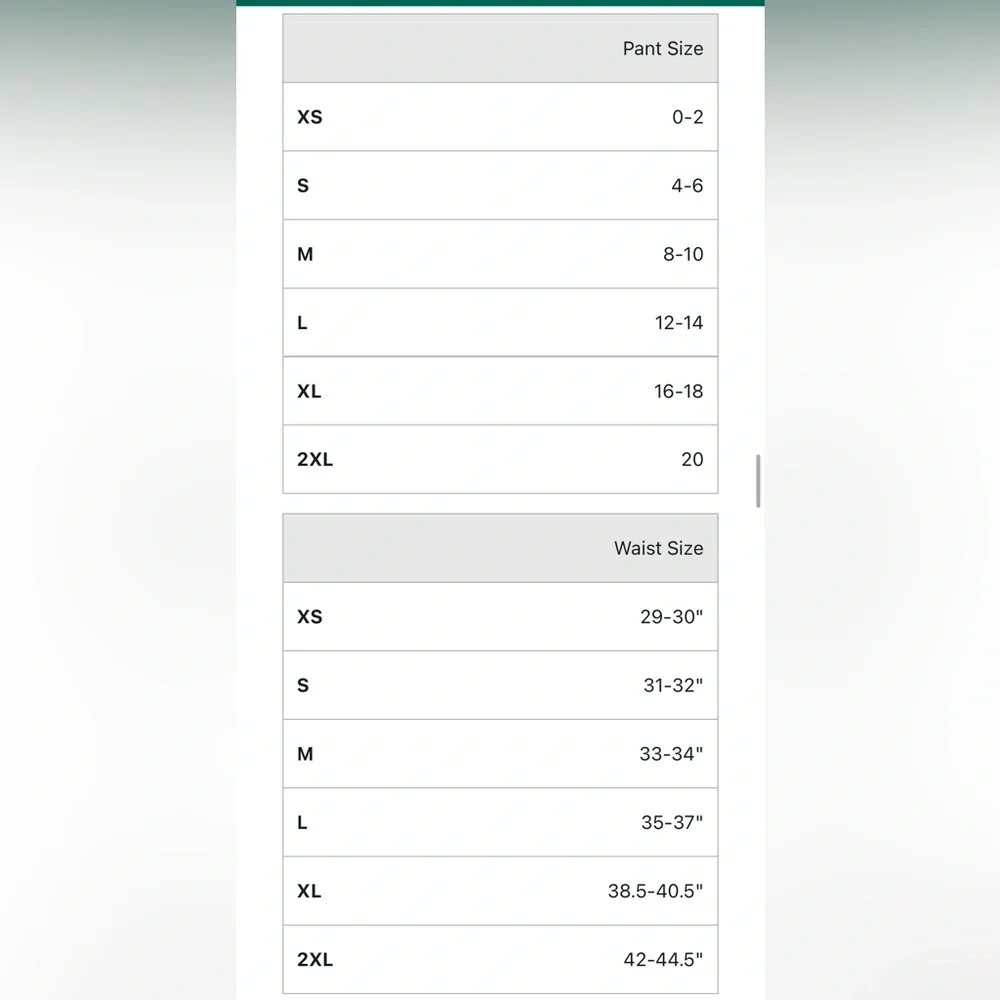
Task: Click the 12-14 pant size value
Action: [x=679, y=322]
